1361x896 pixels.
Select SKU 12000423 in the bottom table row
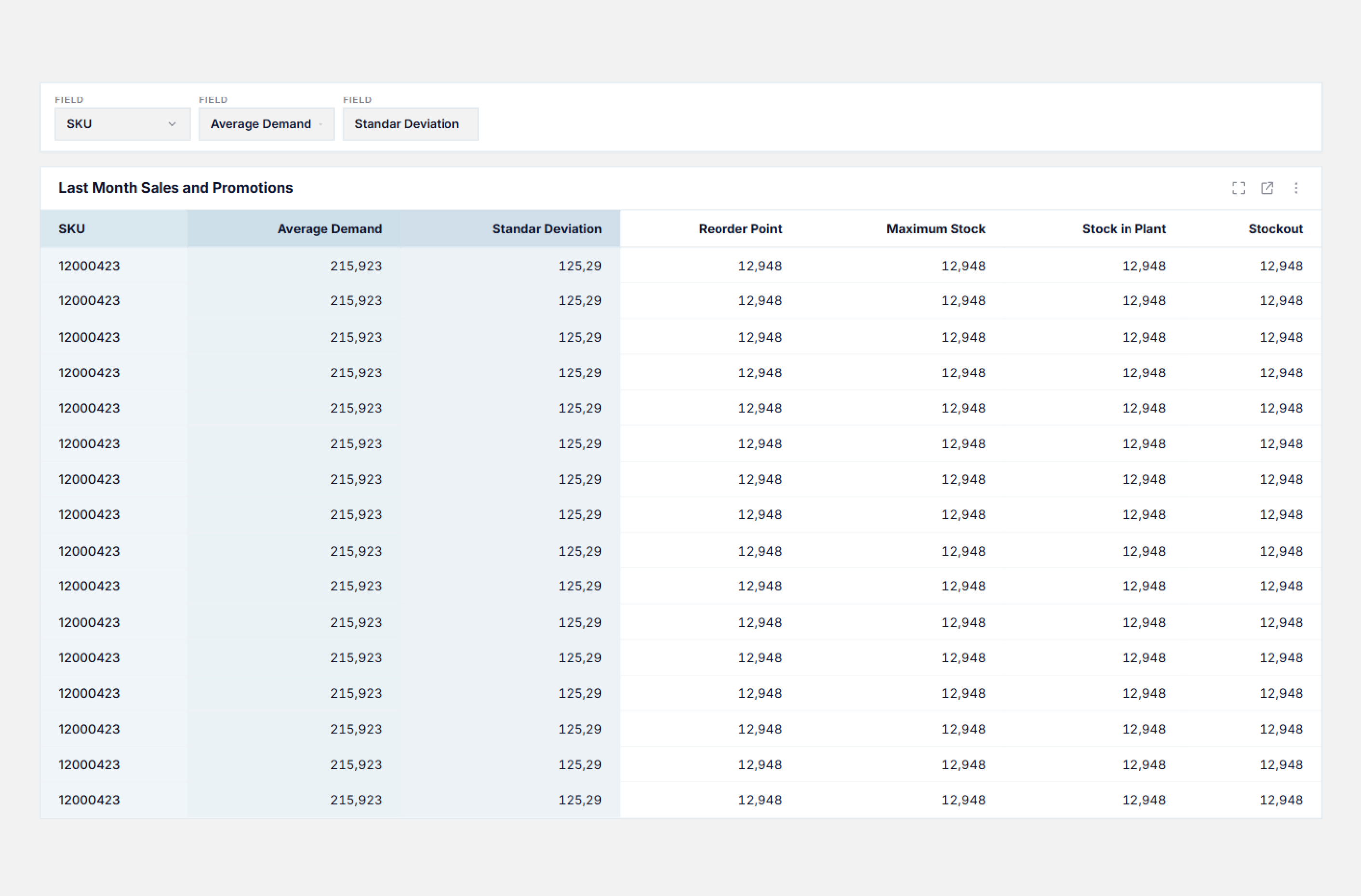89,800
